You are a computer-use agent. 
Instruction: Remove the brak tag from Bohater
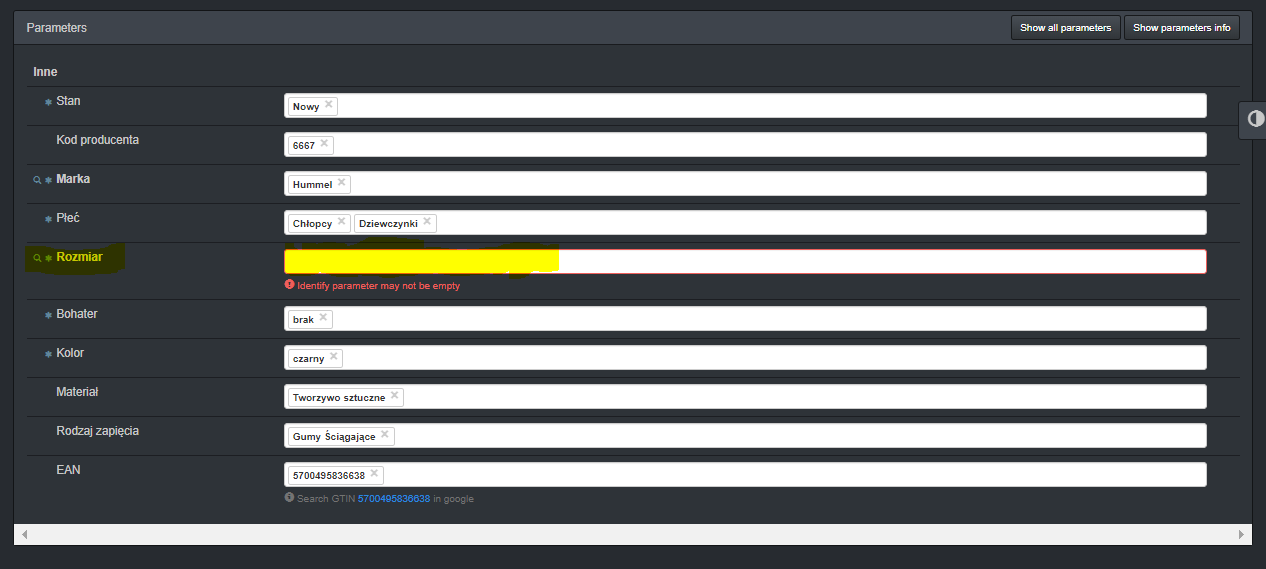pos(323,318)
